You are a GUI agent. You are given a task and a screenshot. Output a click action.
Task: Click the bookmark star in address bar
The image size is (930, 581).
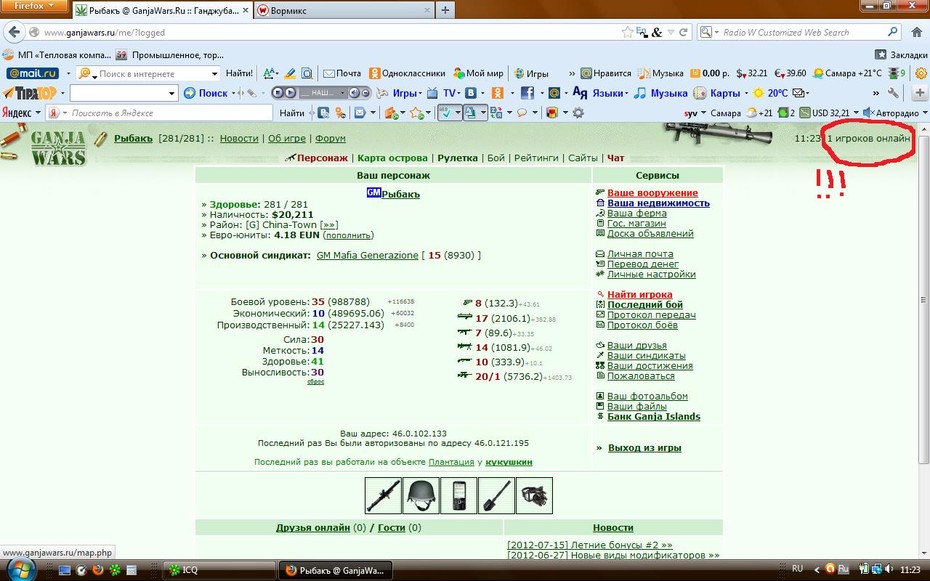pos(627,33)
